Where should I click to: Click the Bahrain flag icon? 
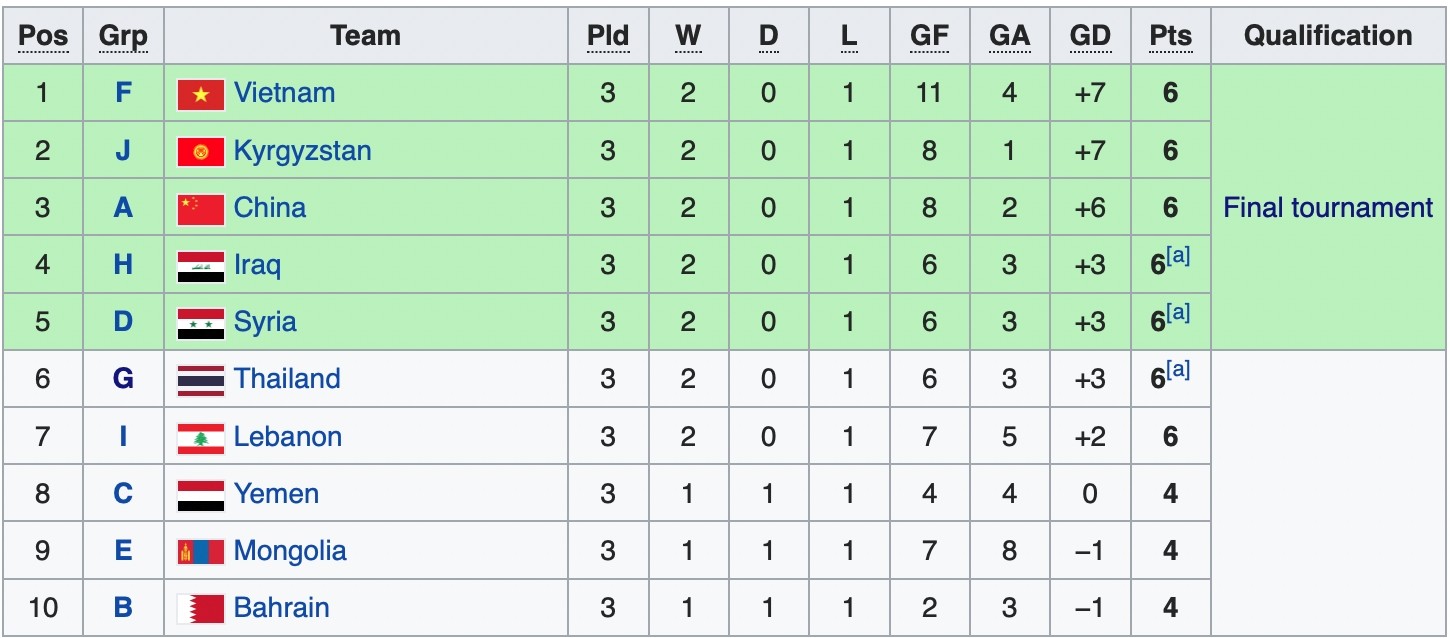pos(200,609)
